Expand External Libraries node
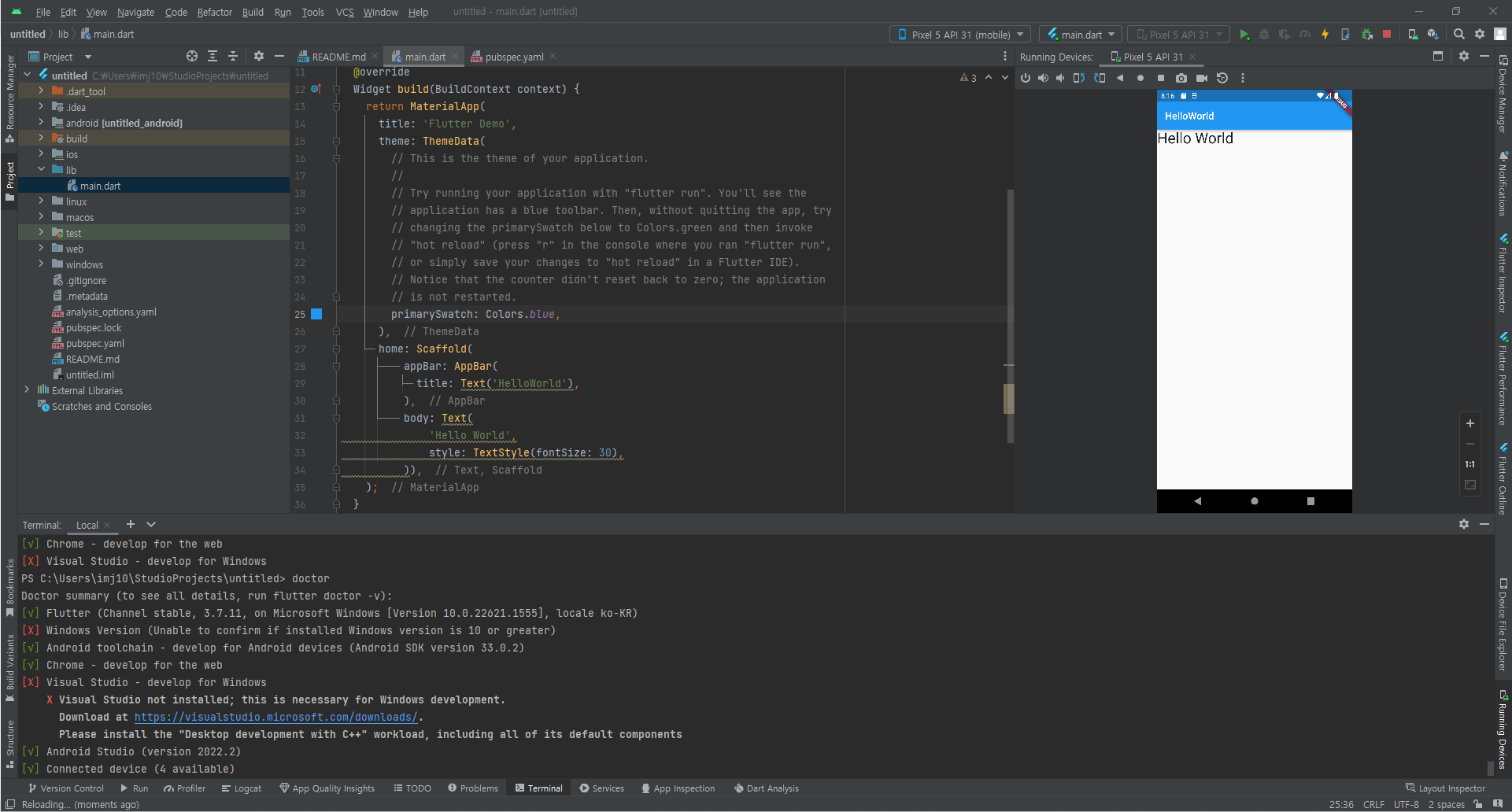Viewport: 1512px width, 812px height. coord(27,390)
